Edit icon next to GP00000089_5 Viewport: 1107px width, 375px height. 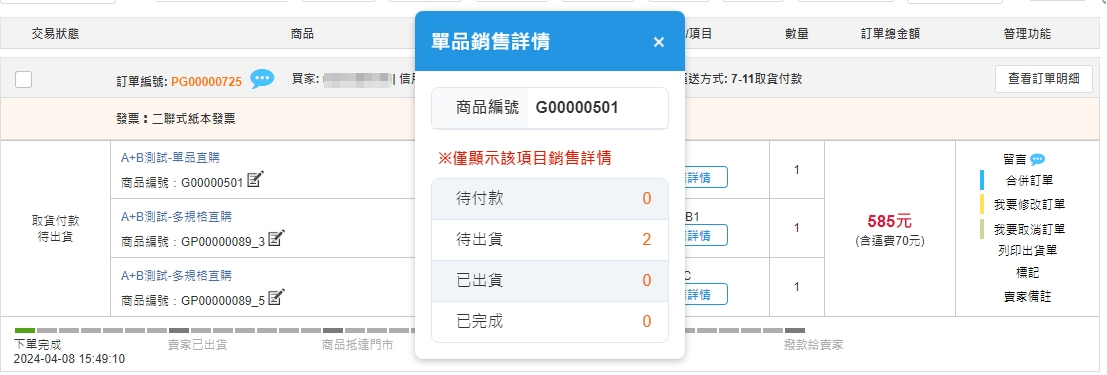click(276, 297)
